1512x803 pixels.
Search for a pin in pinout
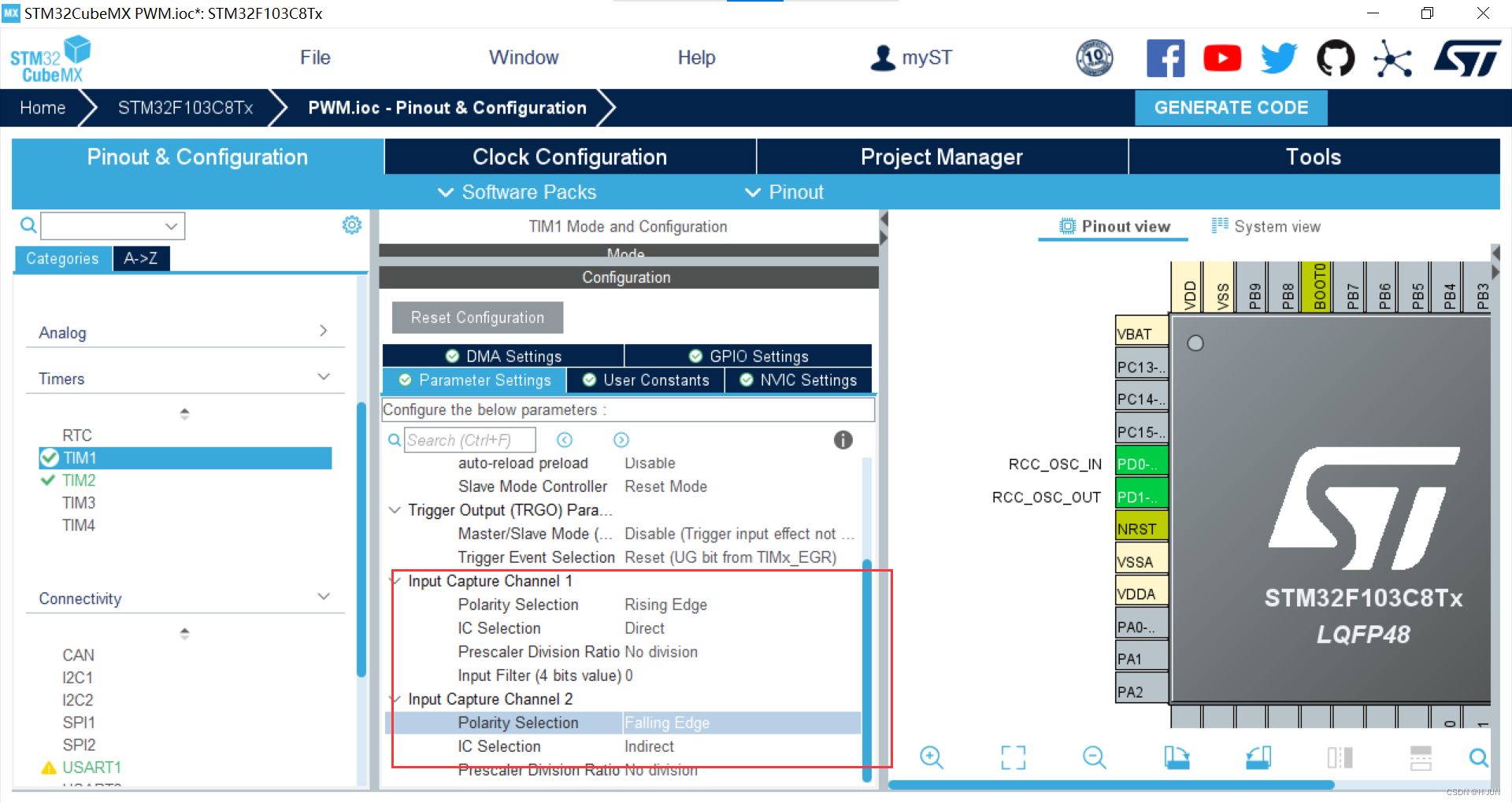coord(1479,757)
